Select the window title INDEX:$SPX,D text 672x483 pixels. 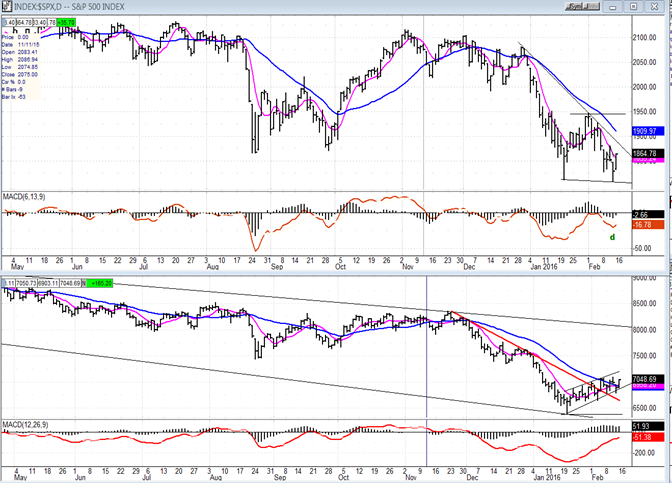pyautogui.click(x=38, y=7)
